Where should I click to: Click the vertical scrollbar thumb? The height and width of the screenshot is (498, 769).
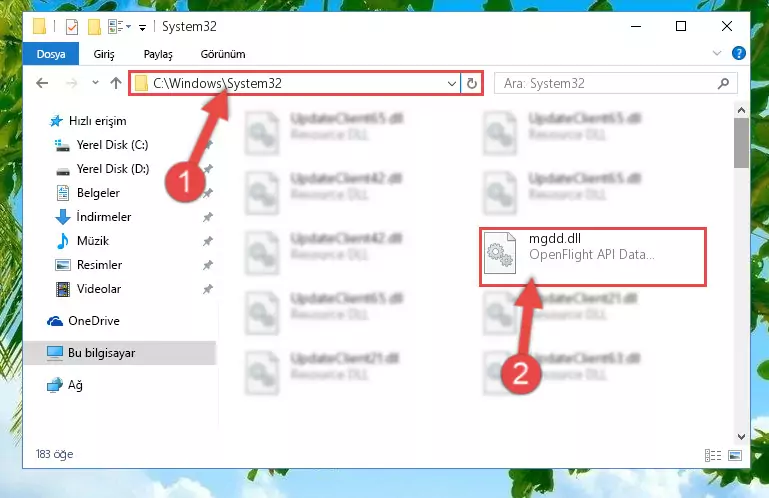pyautogui.click(x=741, y=142)
